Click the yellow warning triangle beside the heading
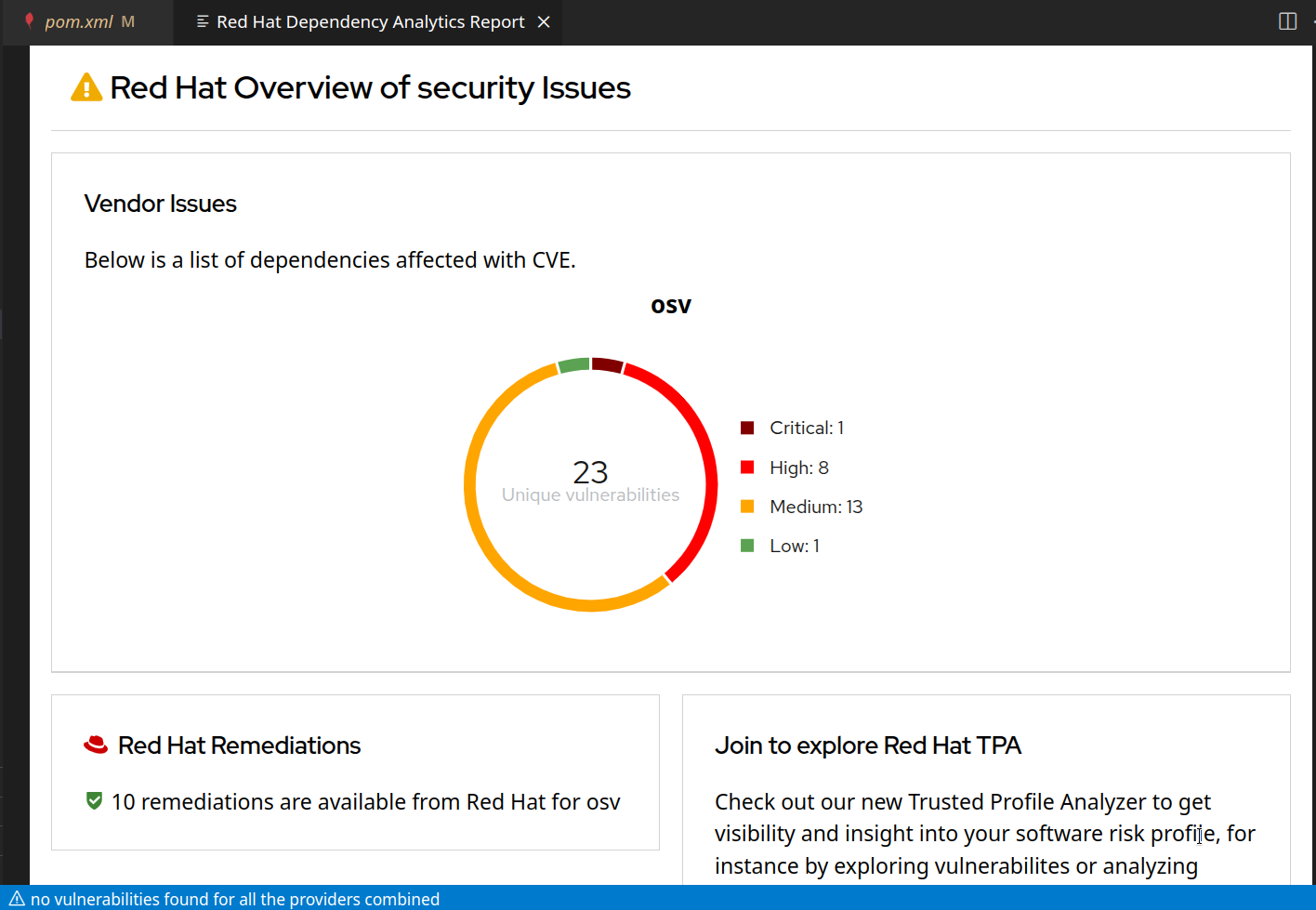The image size is (1316, 910). point(86,87)
